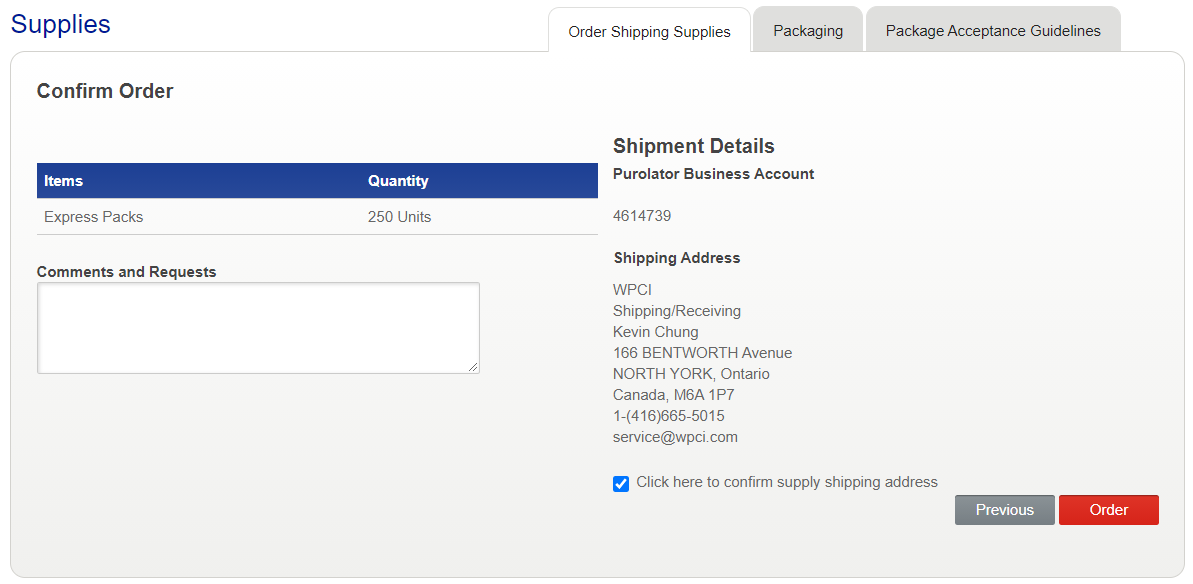The image size is (1193, 584).
Task: Click the Comments and Requests label
Action: click(x=127, y=272)
